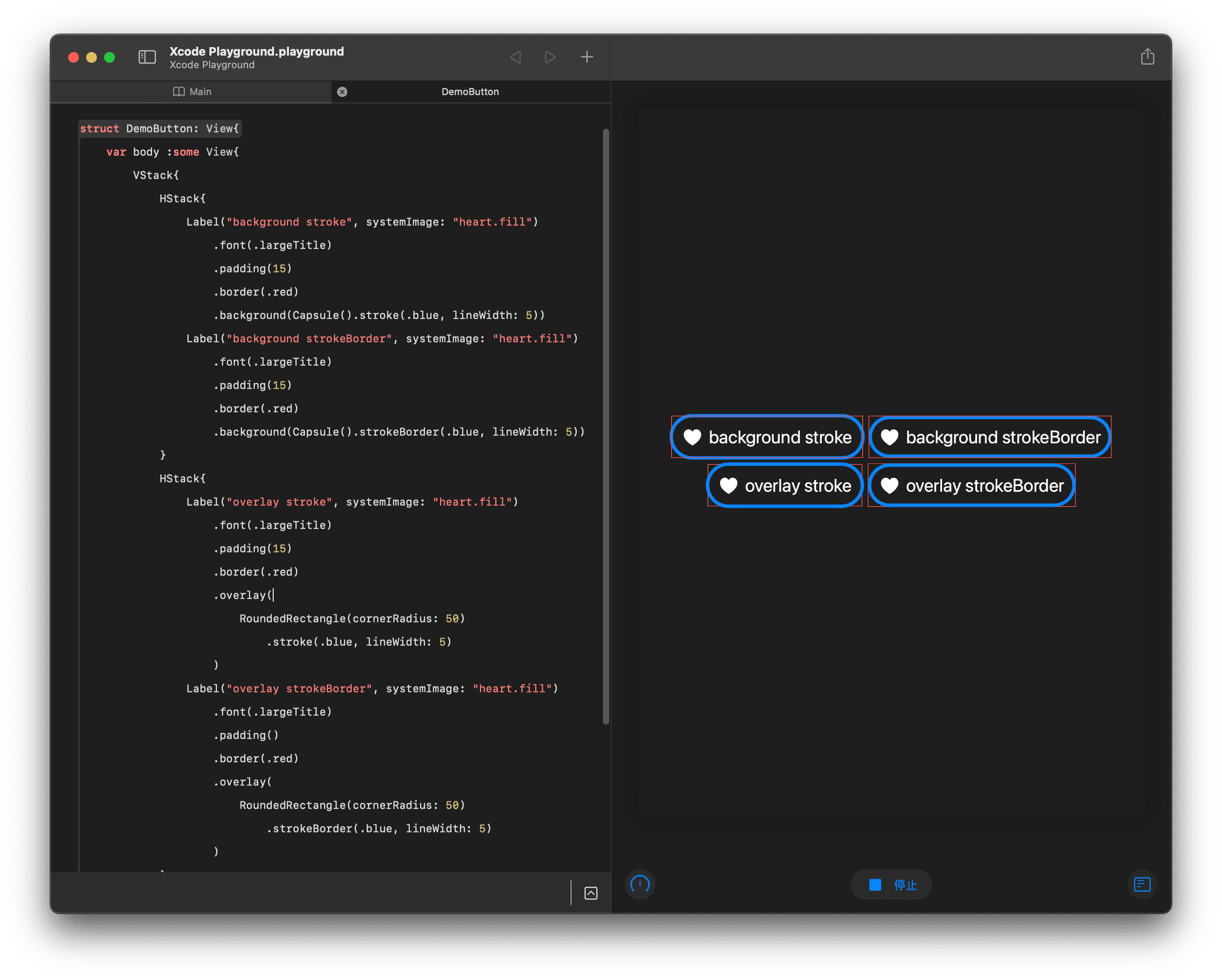Click the heart icon in background stroke button

tap(694, 437)
